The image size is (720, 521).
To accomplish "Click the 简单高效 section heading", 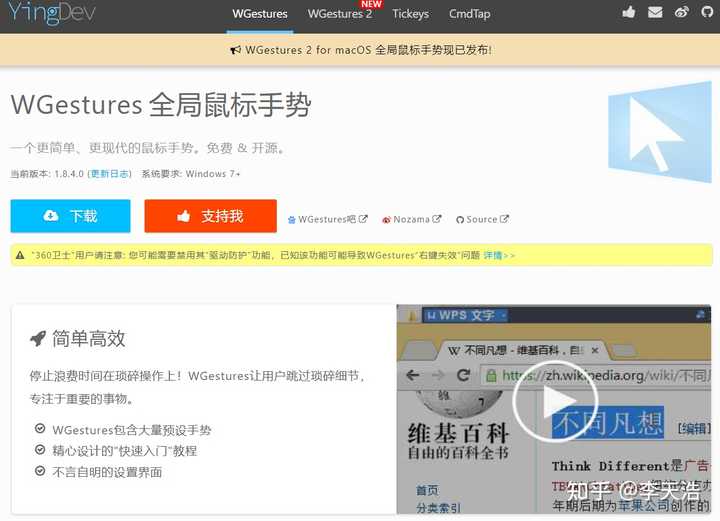I will (x=88, y=339).
